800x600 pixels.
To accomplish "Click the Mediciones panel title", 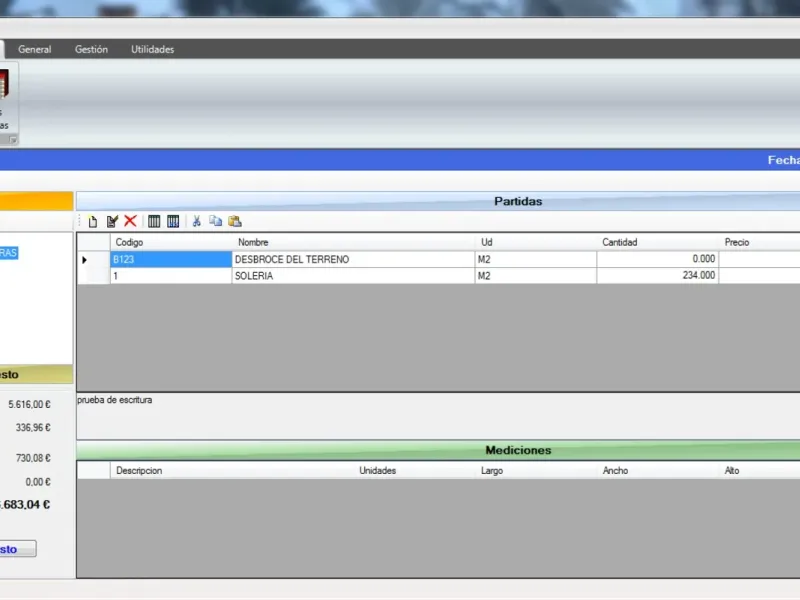I will pyautogui.click(x=518, y=450).
